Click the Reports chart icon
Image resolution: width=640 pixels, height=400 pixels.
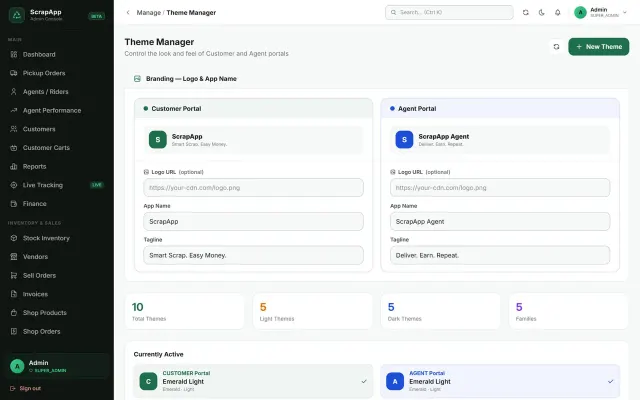click(x=13, y=167)
